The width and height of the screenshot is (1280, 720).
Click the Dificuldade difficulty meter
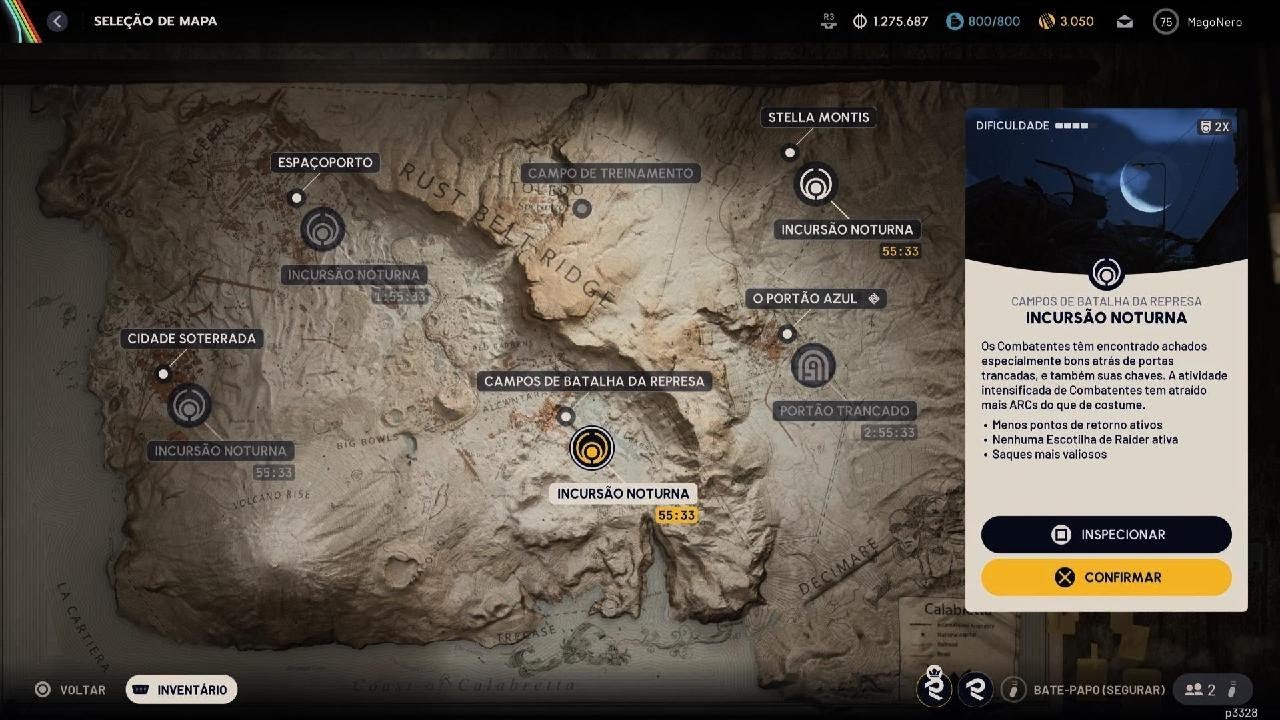1036,126
